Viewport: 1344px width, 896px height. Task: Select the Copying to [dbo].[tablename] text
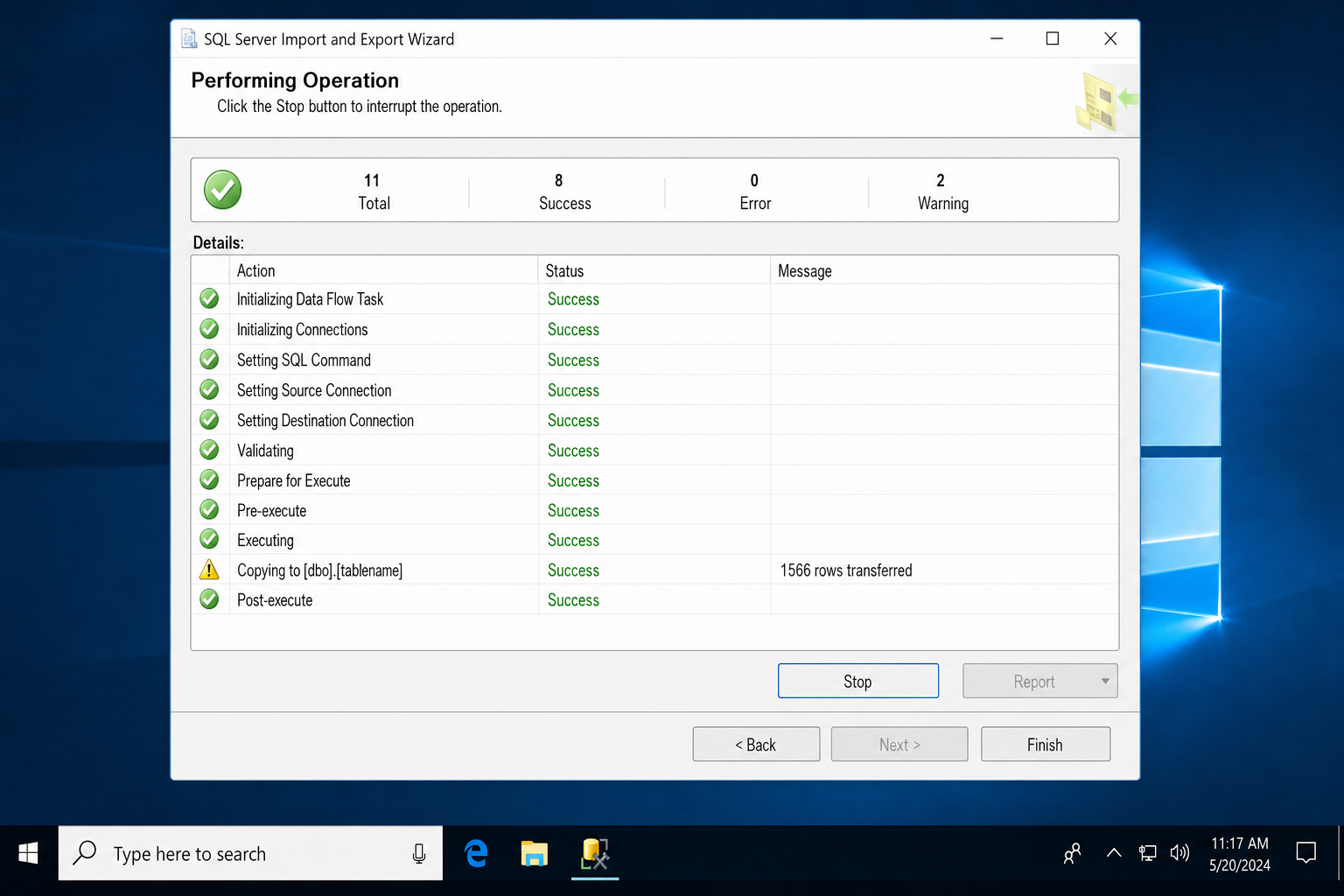319,570
